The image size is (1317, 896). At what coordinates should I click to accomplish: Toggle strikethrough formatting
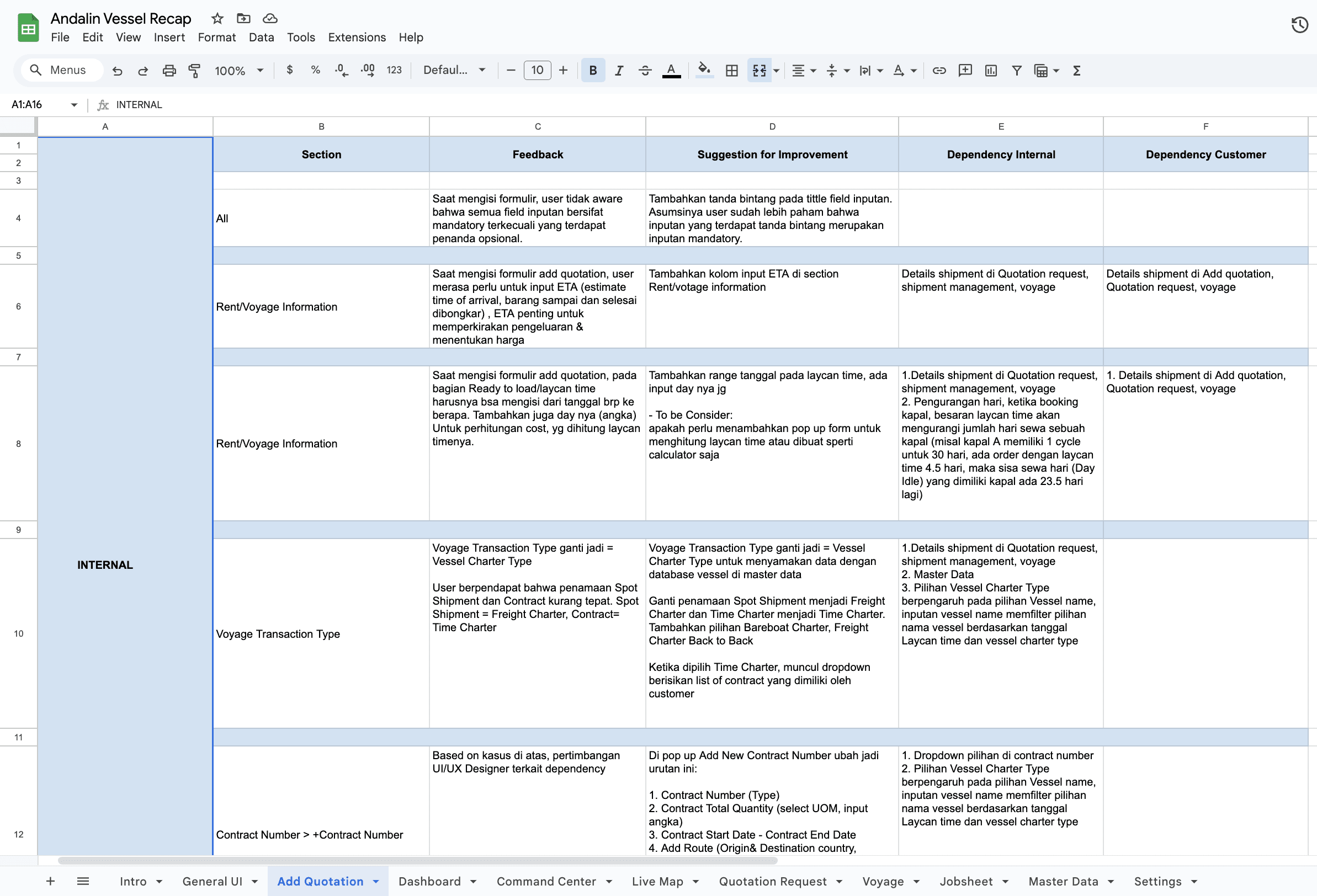(645, 70)
